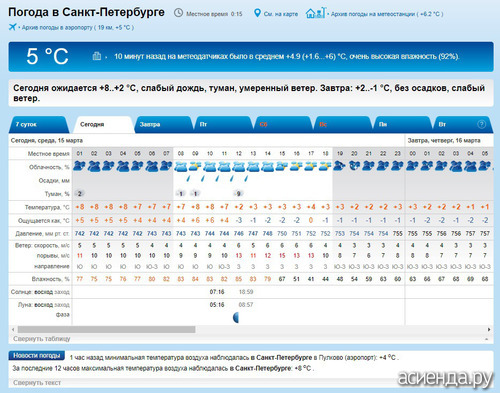Click cloudiness icon for hour 19 today
The height and width of the screenshot is (393, 500).
[340, 166]
